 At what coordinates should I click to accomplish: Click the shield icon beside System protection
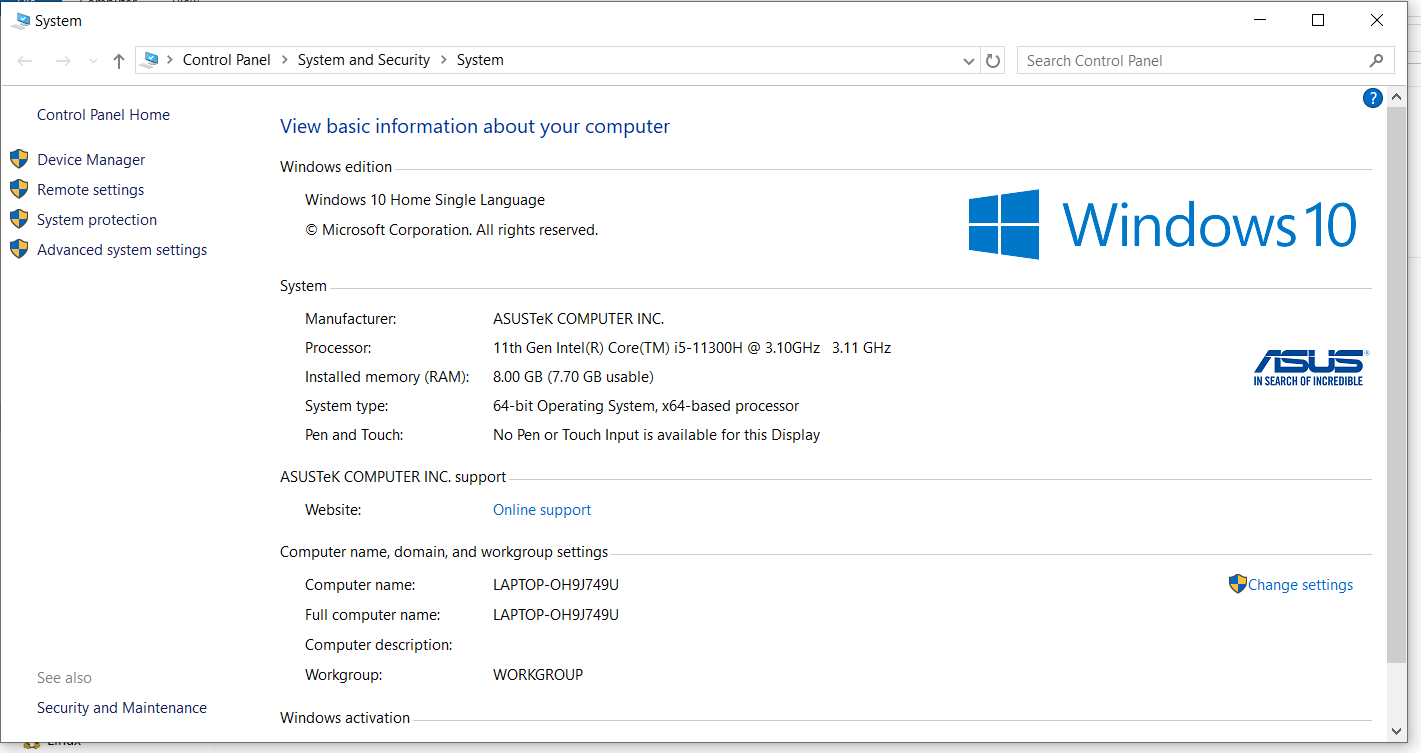point(19,219)
